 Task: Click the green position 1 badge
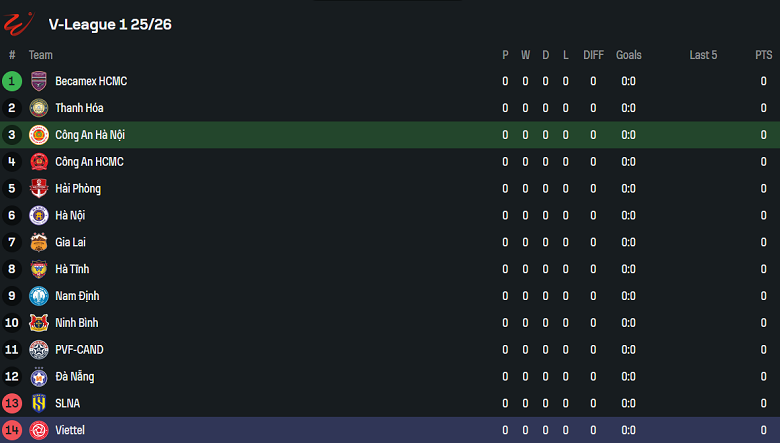pyautogui.click(x=12, y=81)
